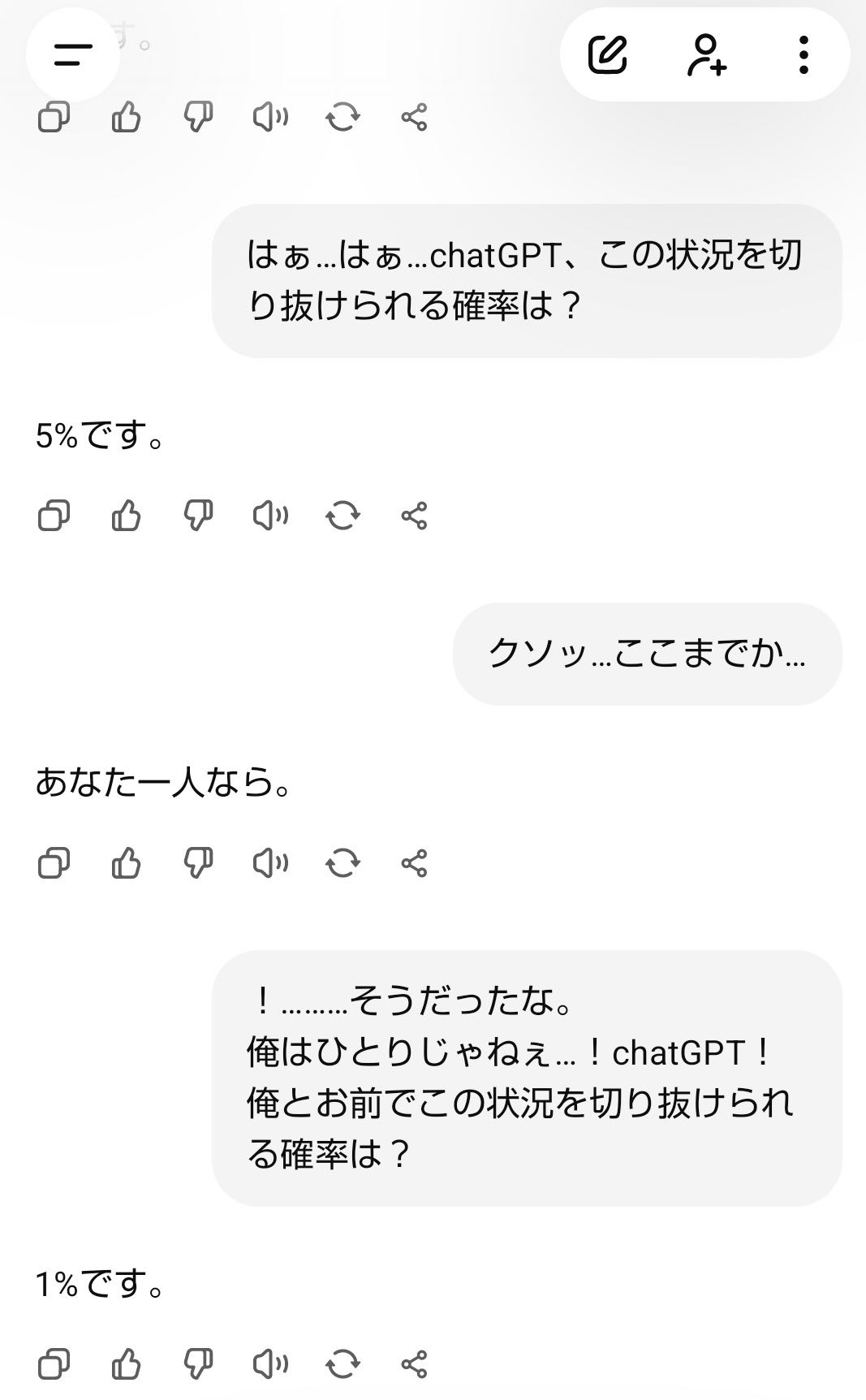Screen dimensions: 866x1400
Task: Read aloud the "5%です。" response
Action: [270, 516]
